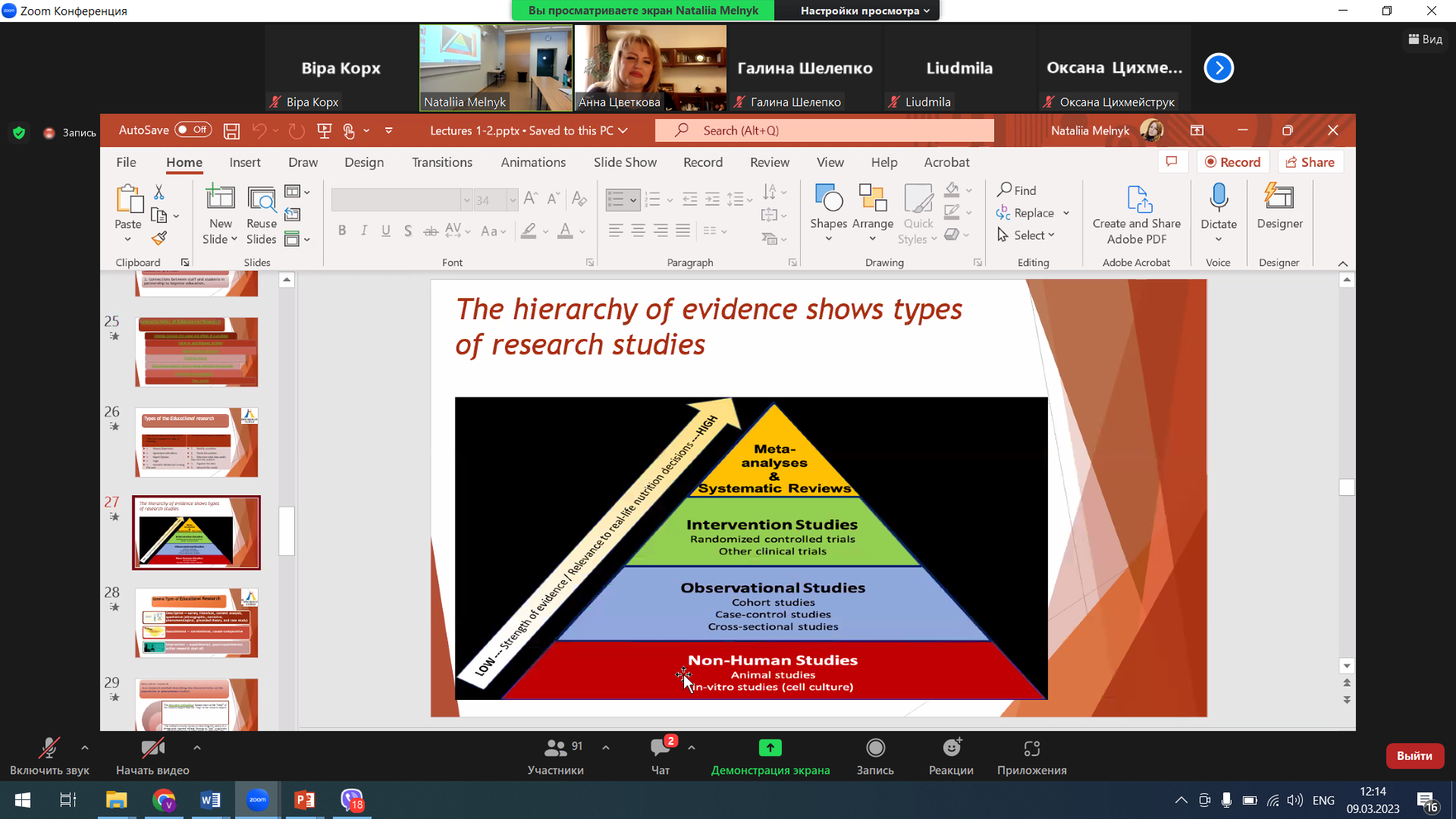Click Create and Share Adobe PDF icon

point(1137,199)
